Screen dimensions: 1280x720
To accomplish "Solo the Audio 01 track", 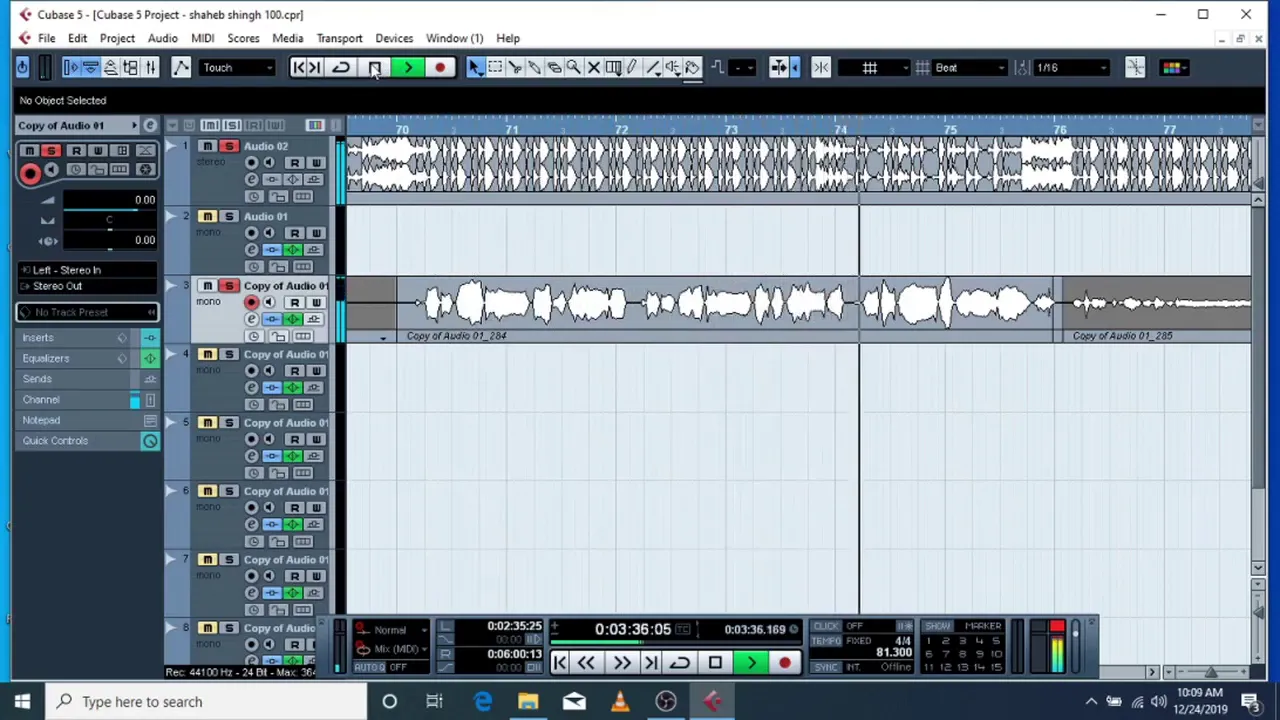I will [229, 216].
